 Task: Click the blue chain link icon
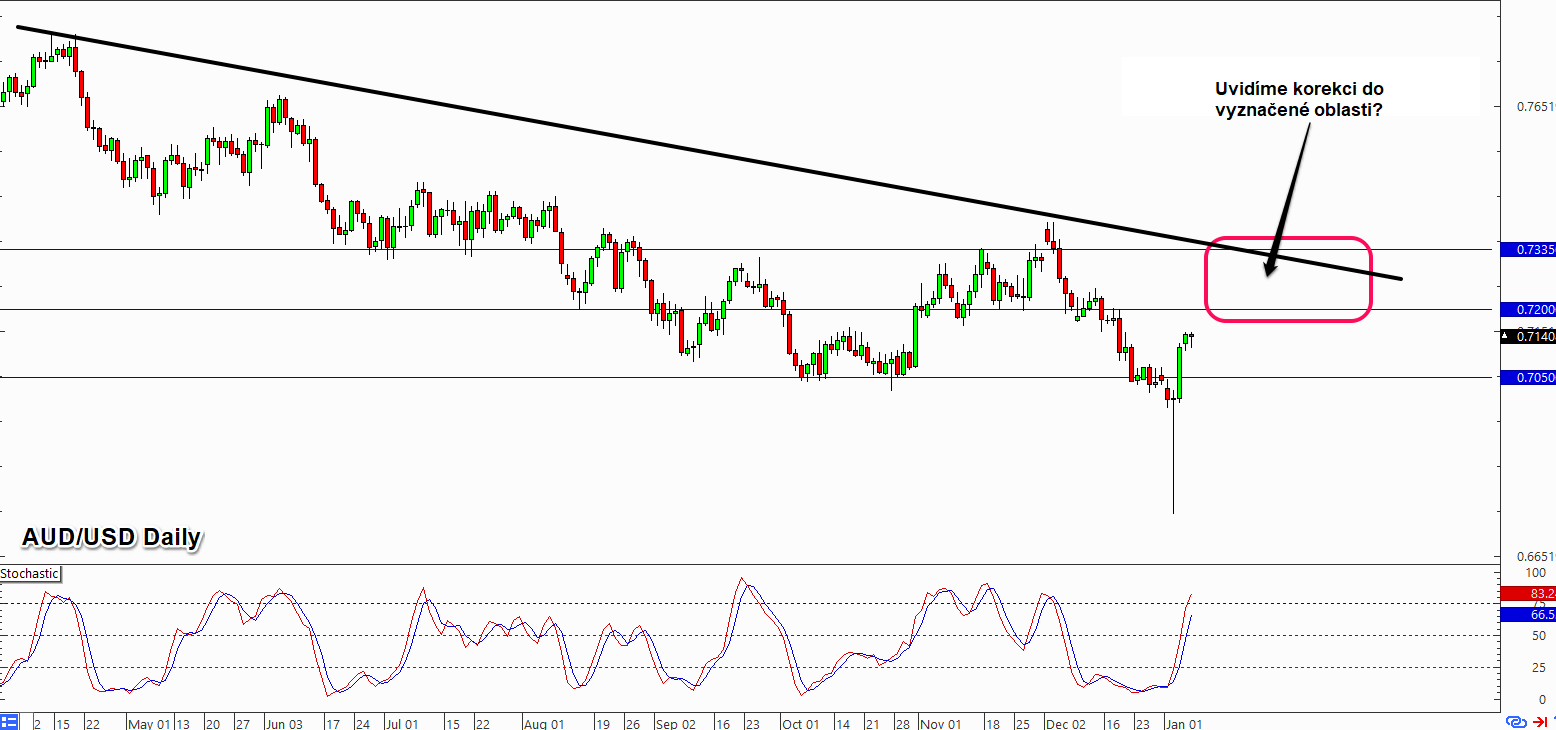(x=1515, y=722)
